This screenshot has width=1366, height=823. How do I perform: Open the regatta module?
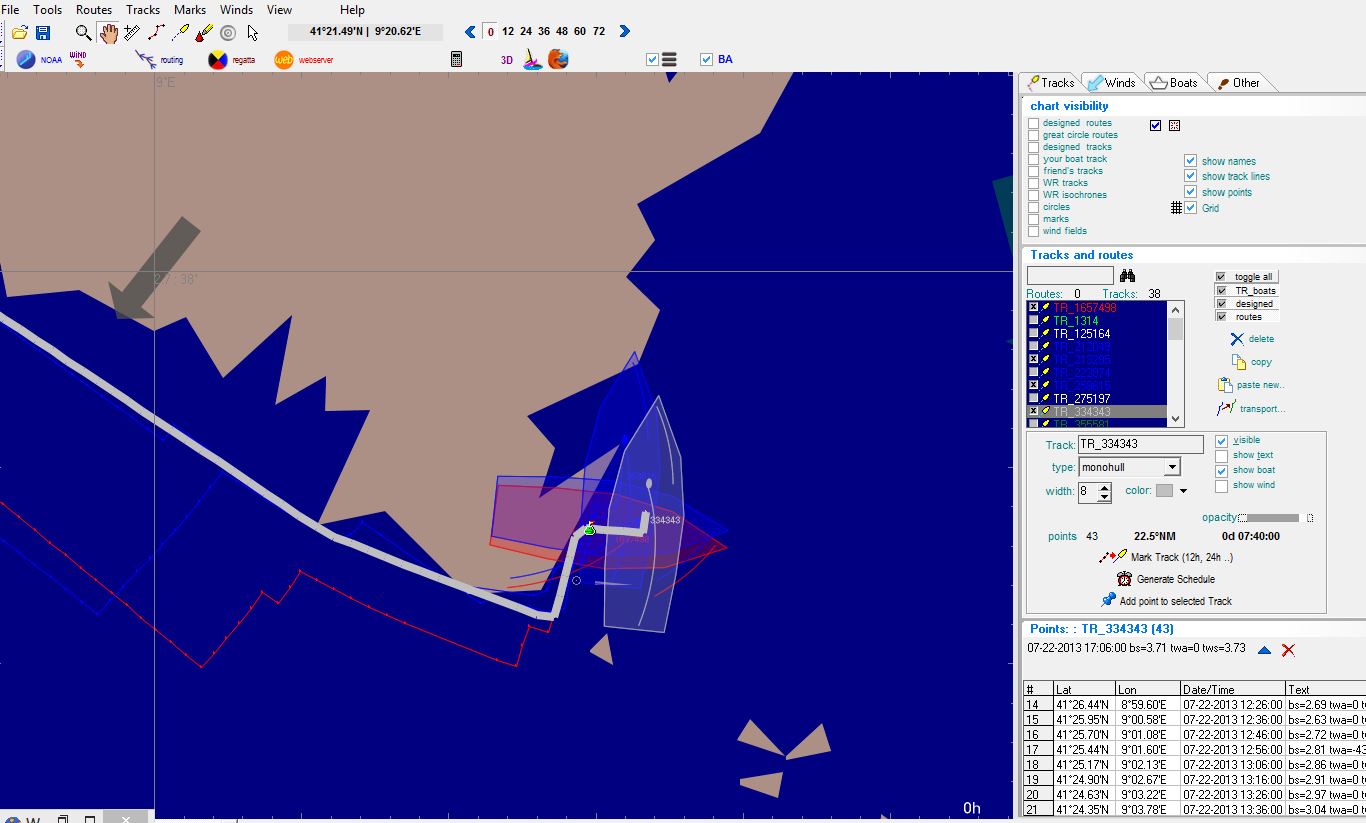point(231,60)
